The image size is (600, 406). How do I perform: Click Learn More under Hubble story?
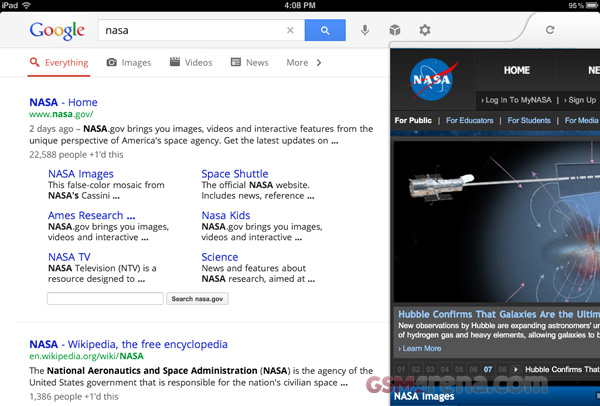420,349
